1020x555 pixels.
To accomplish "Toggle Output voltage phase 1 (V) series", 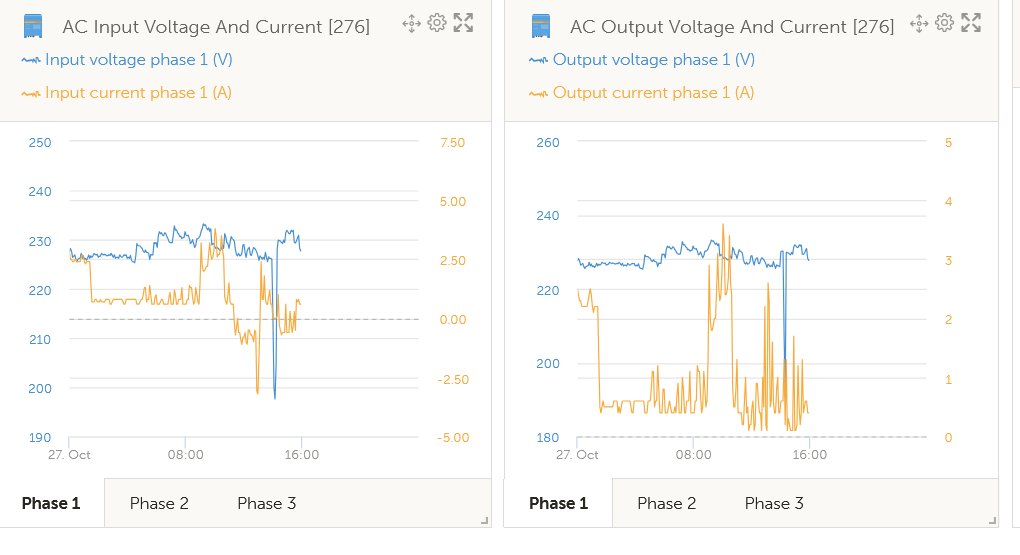I will pos(652,61).
